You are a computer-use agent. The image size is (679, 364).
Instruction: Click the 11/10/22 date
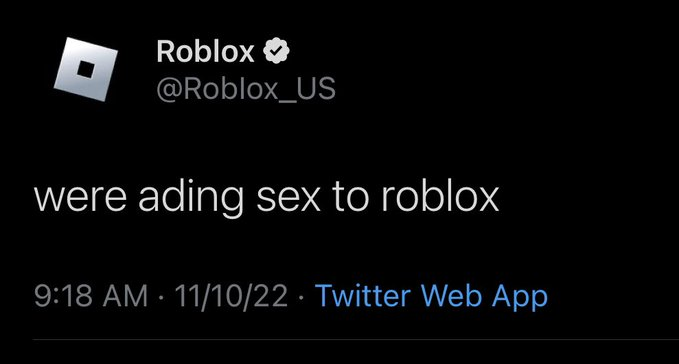(x=231, y=296)
